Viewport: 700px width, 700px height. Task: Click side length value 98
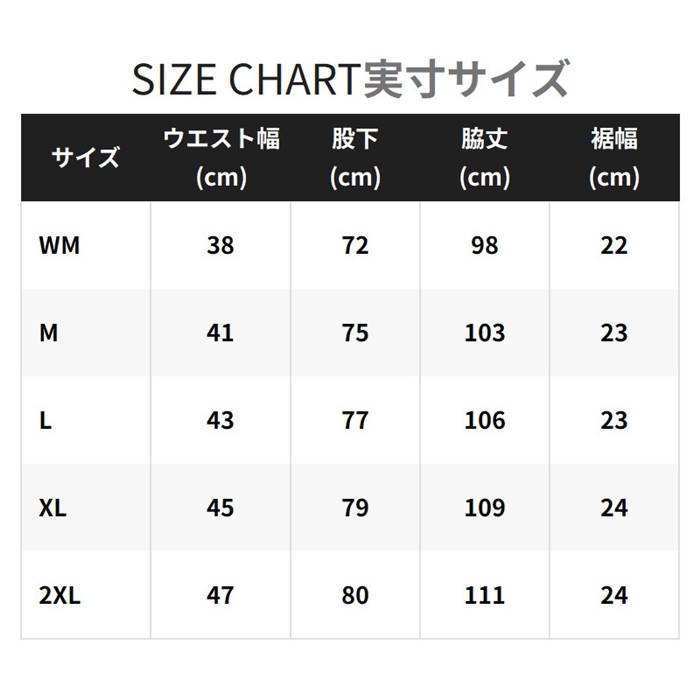pyautogui.click(x=485, y=245)
